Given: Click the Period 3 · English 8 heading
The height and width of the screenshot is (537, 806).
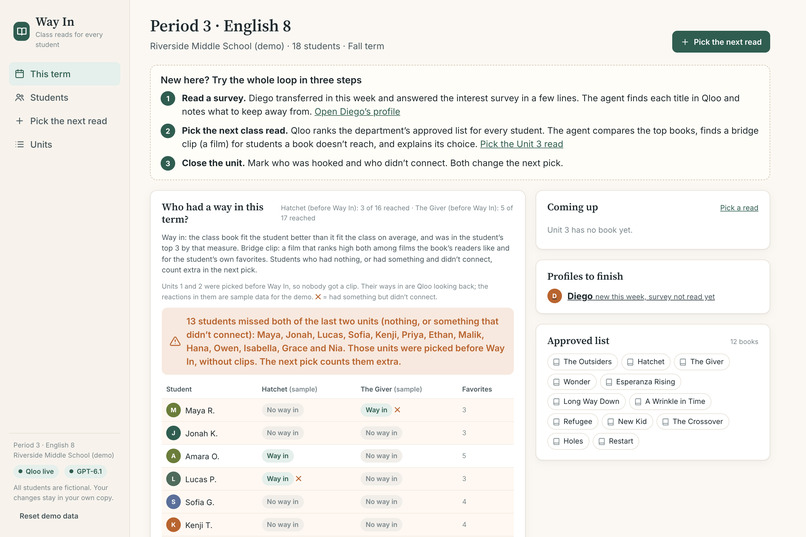Looking at the screenshot, I should pos(221,26).
